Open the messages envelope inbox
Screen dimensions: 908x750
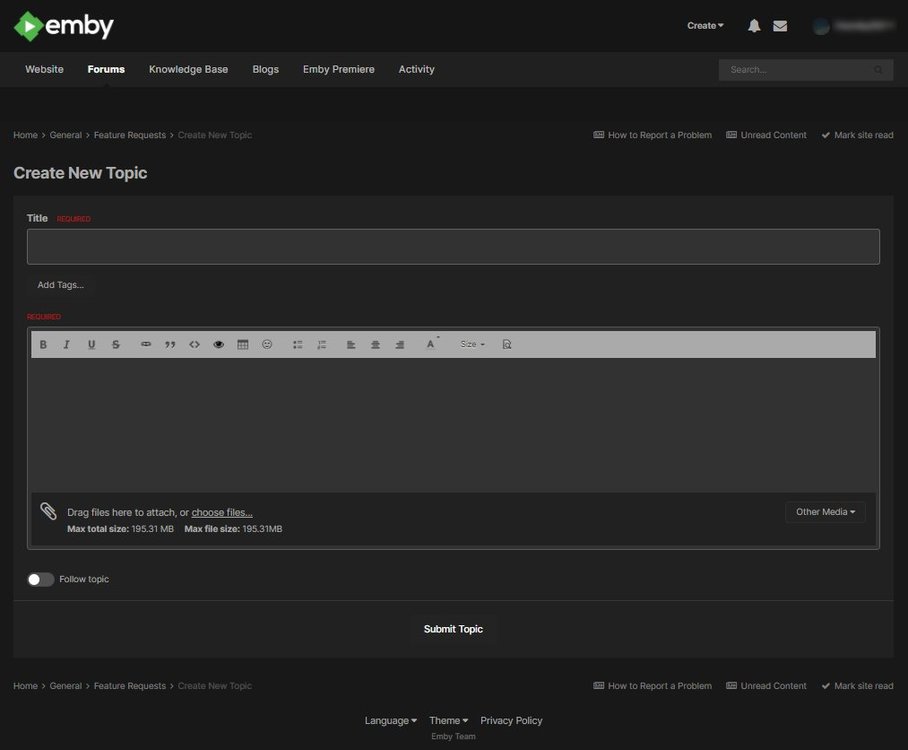(780, 26)
